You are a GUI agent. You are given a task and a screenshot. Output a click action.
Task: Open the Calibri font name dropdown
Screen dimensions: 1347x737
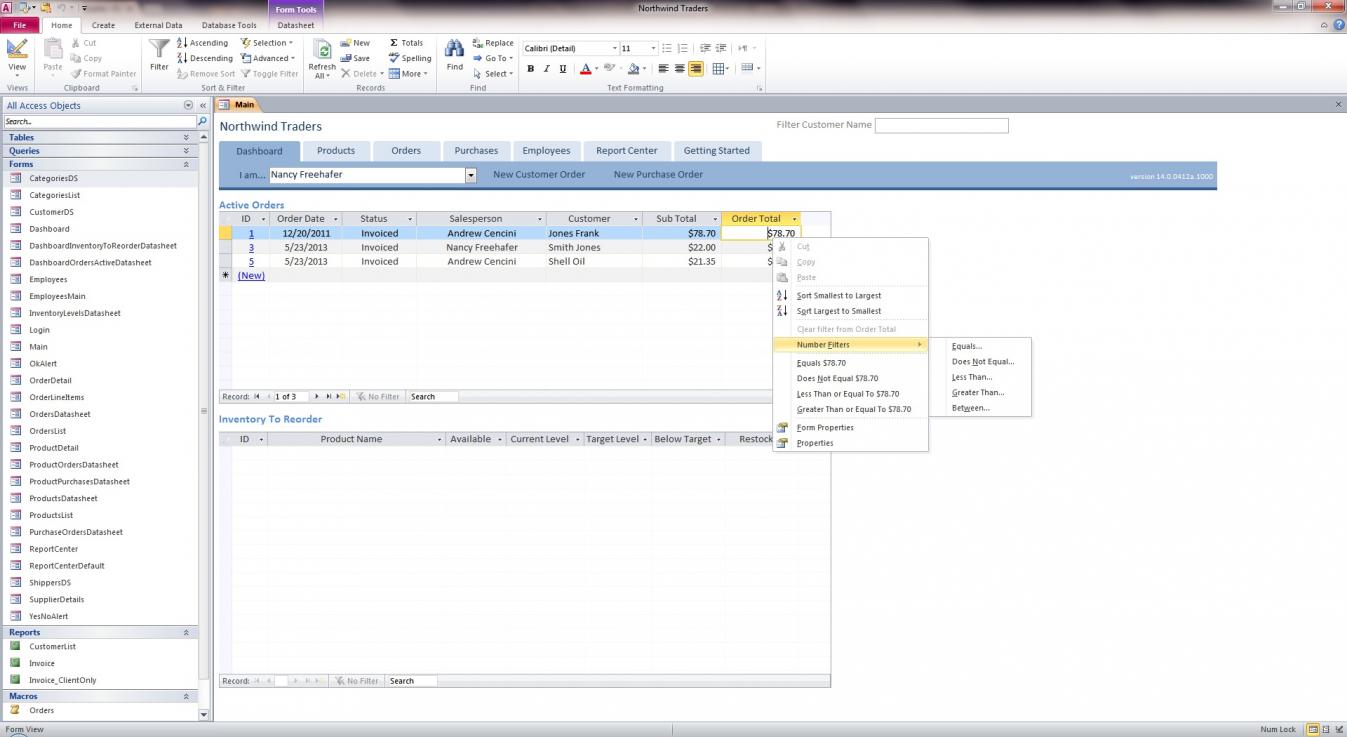(x=614, y=48)
